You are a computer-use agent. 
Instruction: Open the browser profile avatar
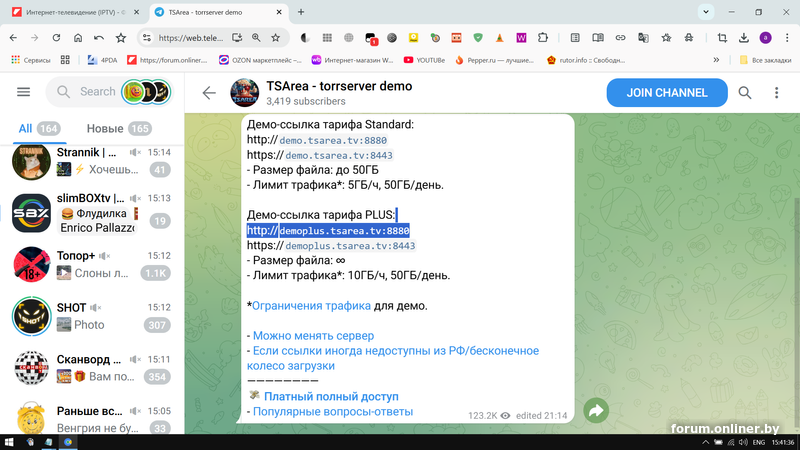[x=765, y=38]
